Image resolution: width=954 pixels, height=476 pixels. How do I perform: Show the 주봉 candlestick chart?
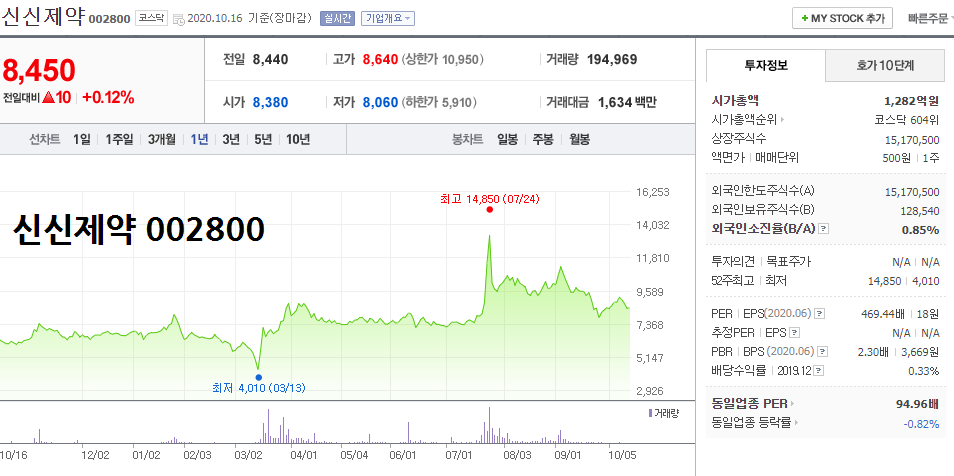543,139
